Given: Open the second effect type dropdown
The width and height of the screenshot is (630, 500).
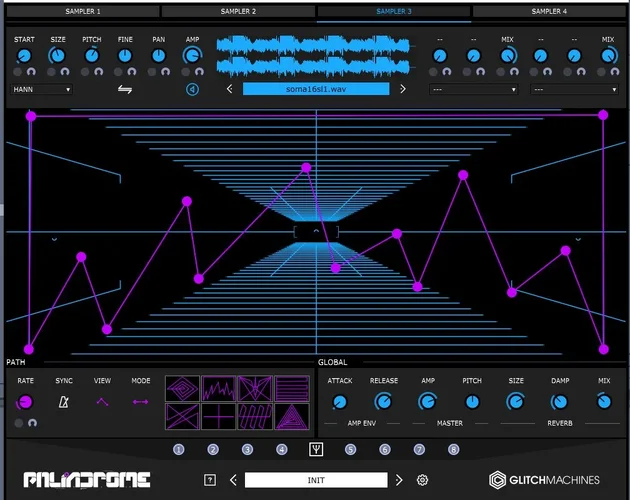Looking at the screenshot, I should (x=574, y=89).
